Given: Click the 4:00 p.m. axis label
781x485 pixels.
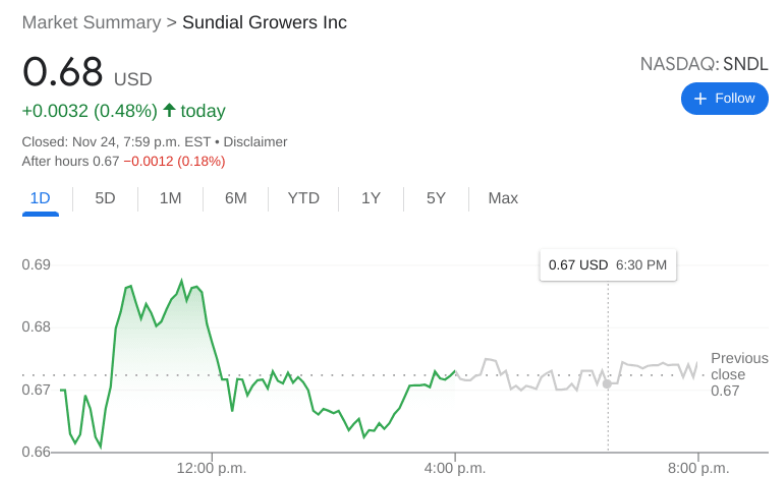Looking at the screenshot, I should (455, 467).
